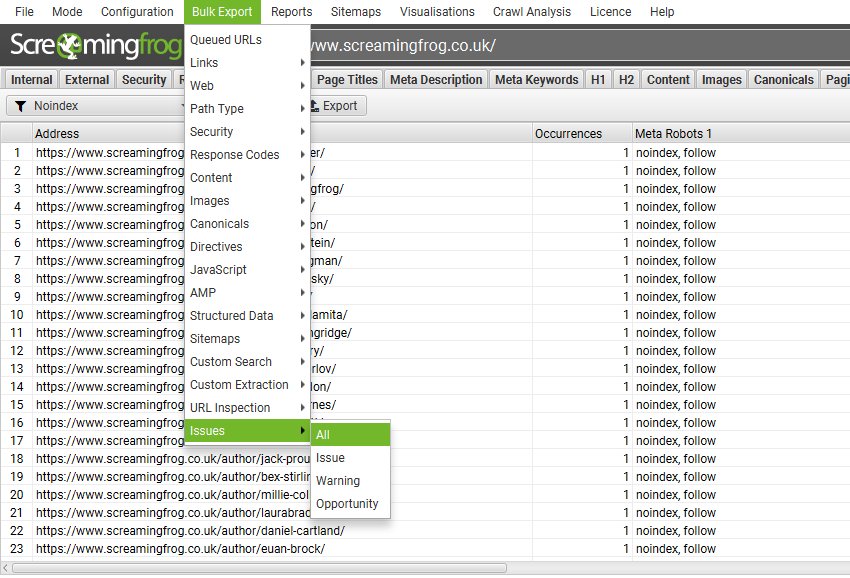Expand the Images submenu in the menu
The height and width of the screenshot is (578, 850).
pos(247,201)
